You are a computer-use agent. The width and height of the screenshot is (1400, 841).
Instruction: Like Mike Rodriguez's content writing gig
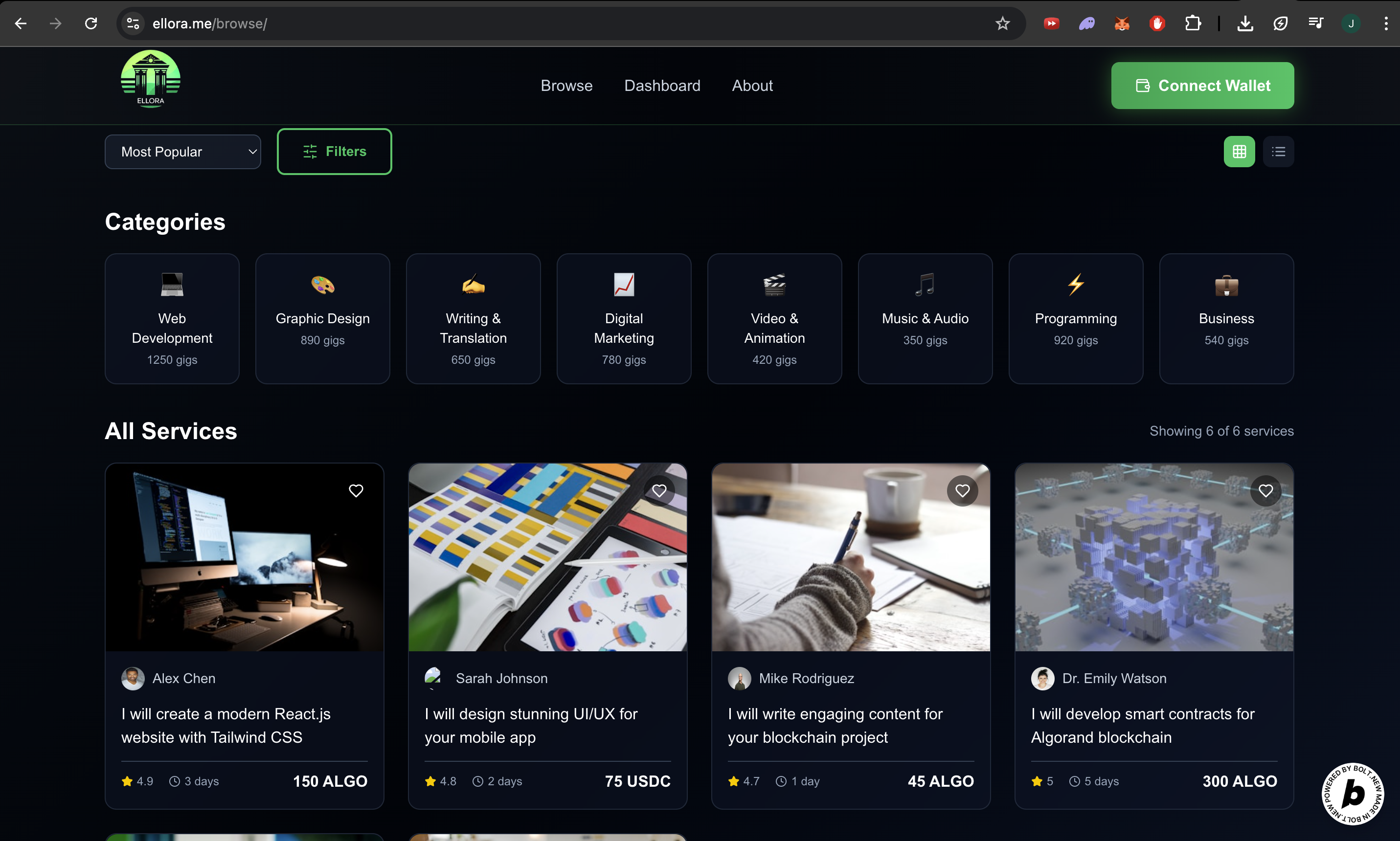[962, 491]
